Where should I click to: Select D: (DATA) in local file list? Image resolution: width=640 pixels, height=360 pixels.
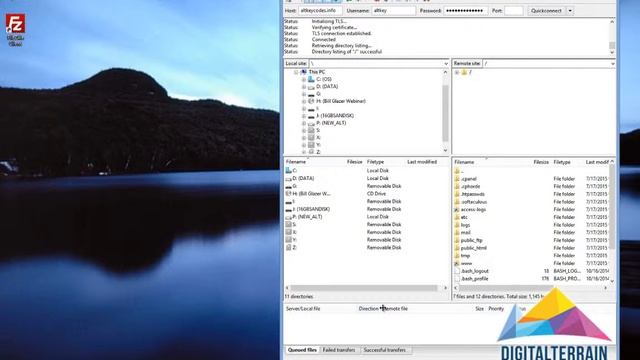coord(303,178)
